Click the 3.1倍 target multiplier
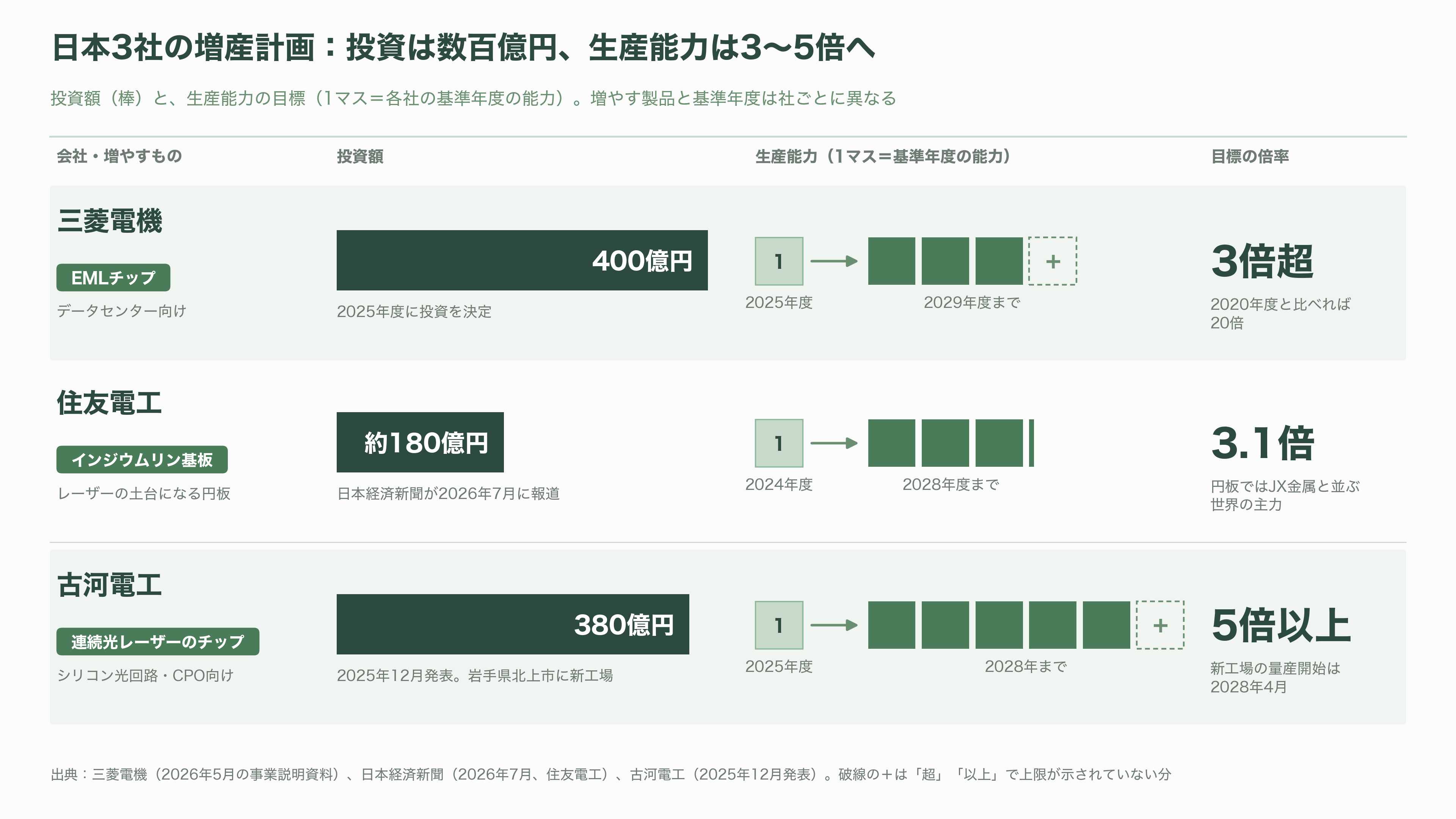 pos(1263,443)
